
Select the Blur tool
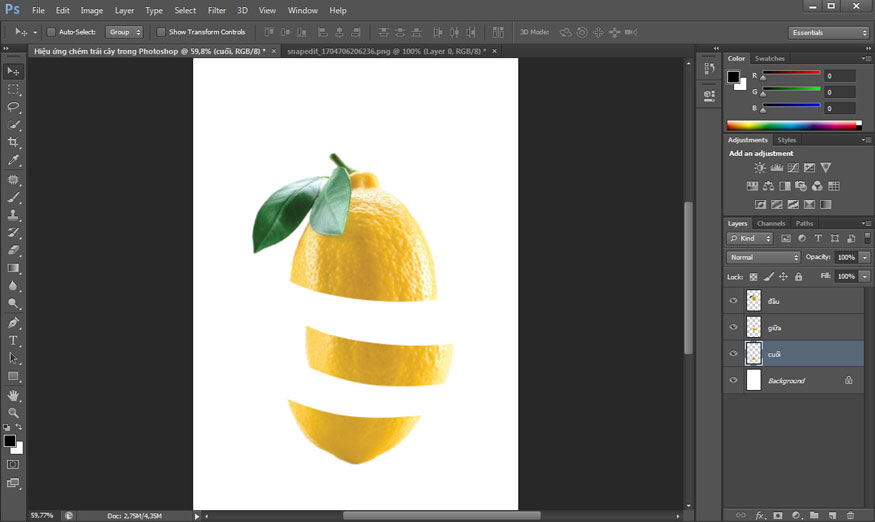coord(13,286)
